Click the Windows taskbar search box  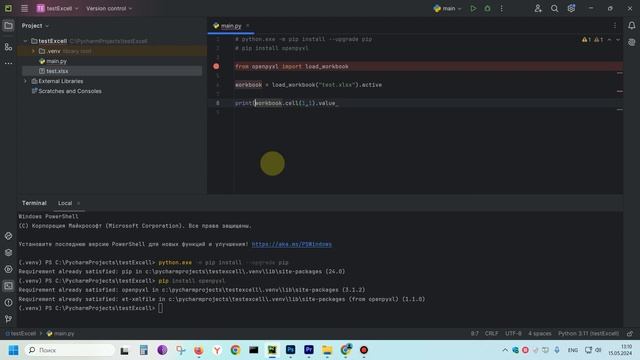(69, 350)
